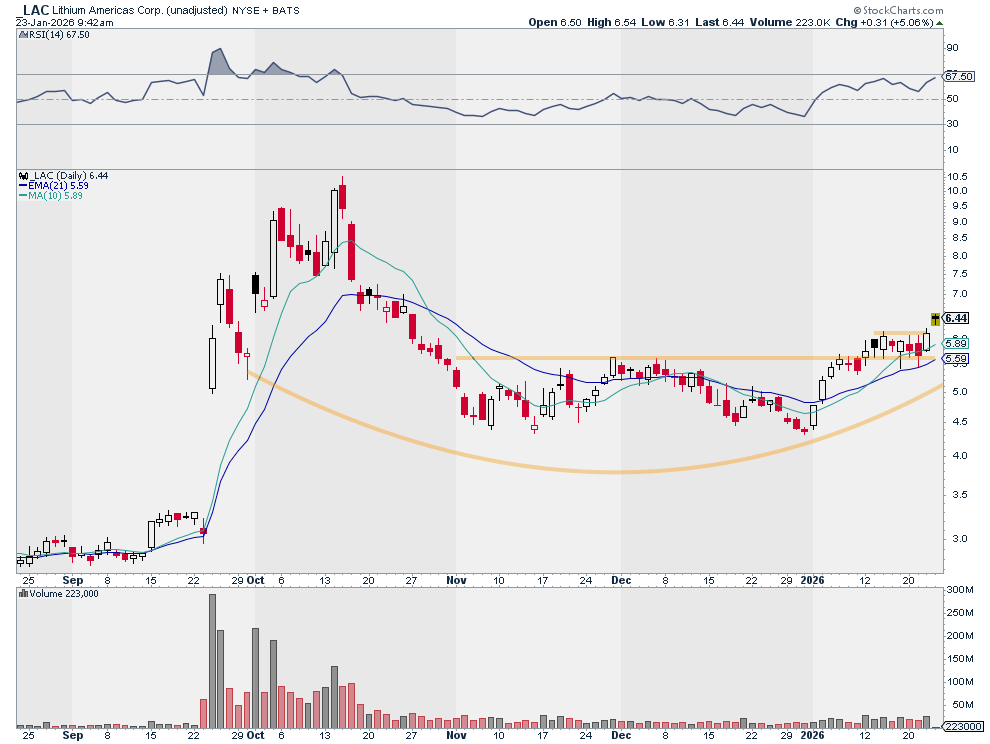The height and width of the screenshot is (744, 990).
Task: Click the 10 level on the RSI axis
Action: 952,150
